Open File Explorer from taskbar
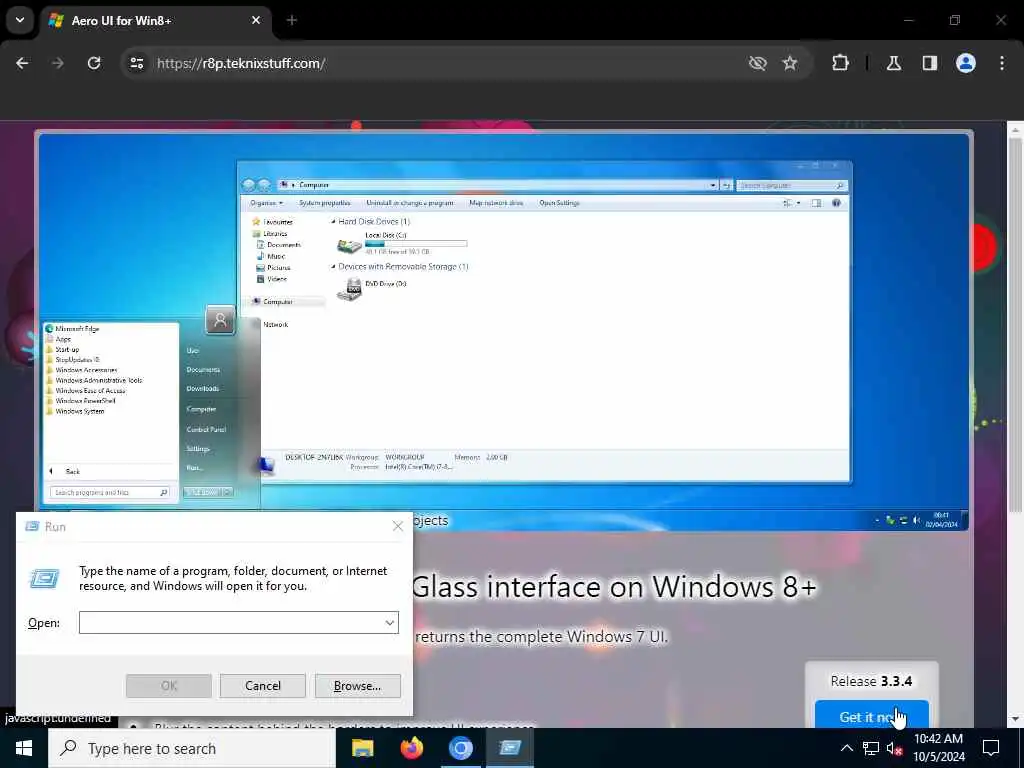 click(362, 748)
